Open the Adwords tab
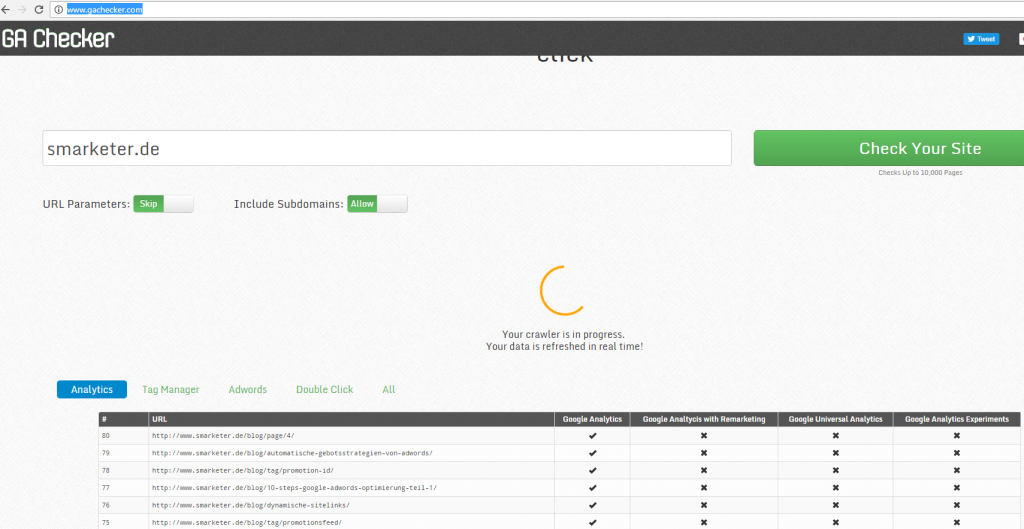The width and height of the screenshot is (1024, 529). tap(248, 389)
